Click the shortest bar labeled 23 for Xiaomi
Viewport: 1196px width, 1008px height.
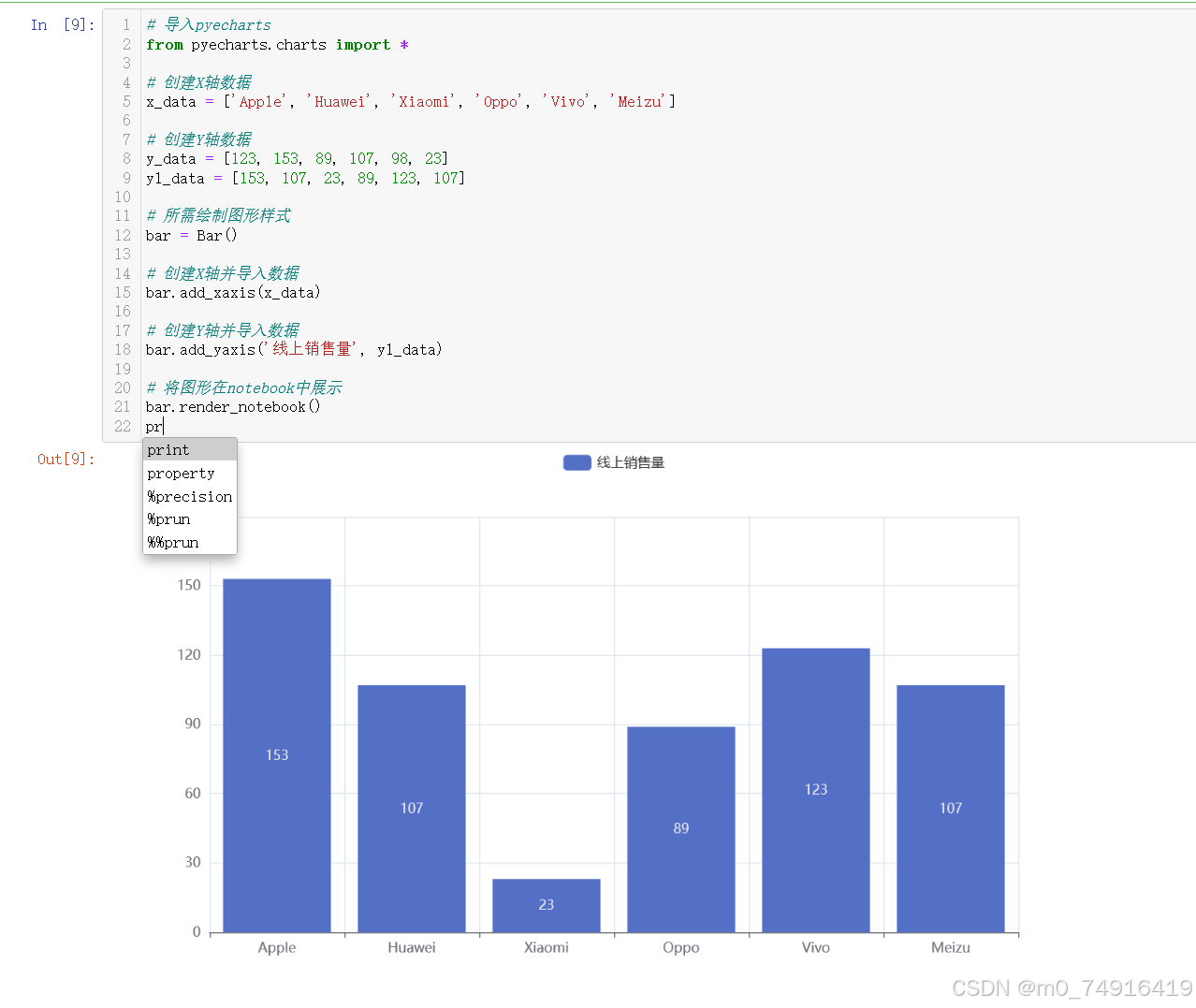coord(546,904)
